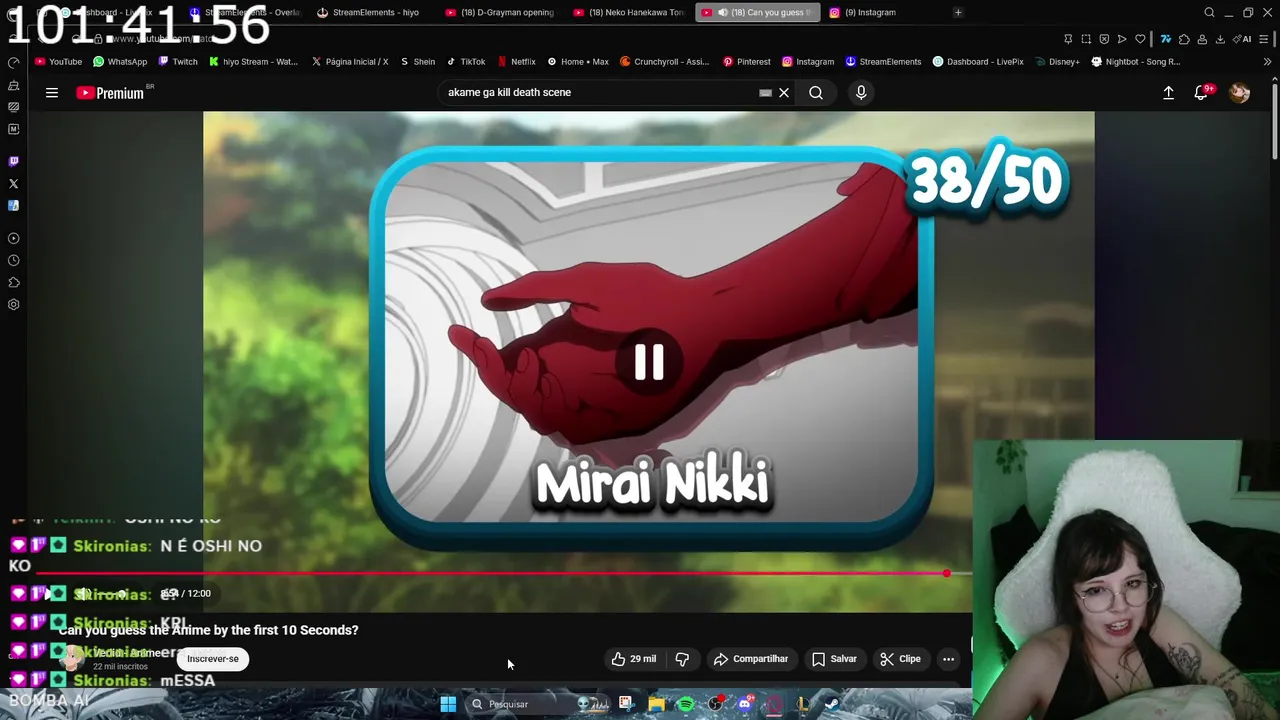Submit search with the magnifier button

click(816, 93)
